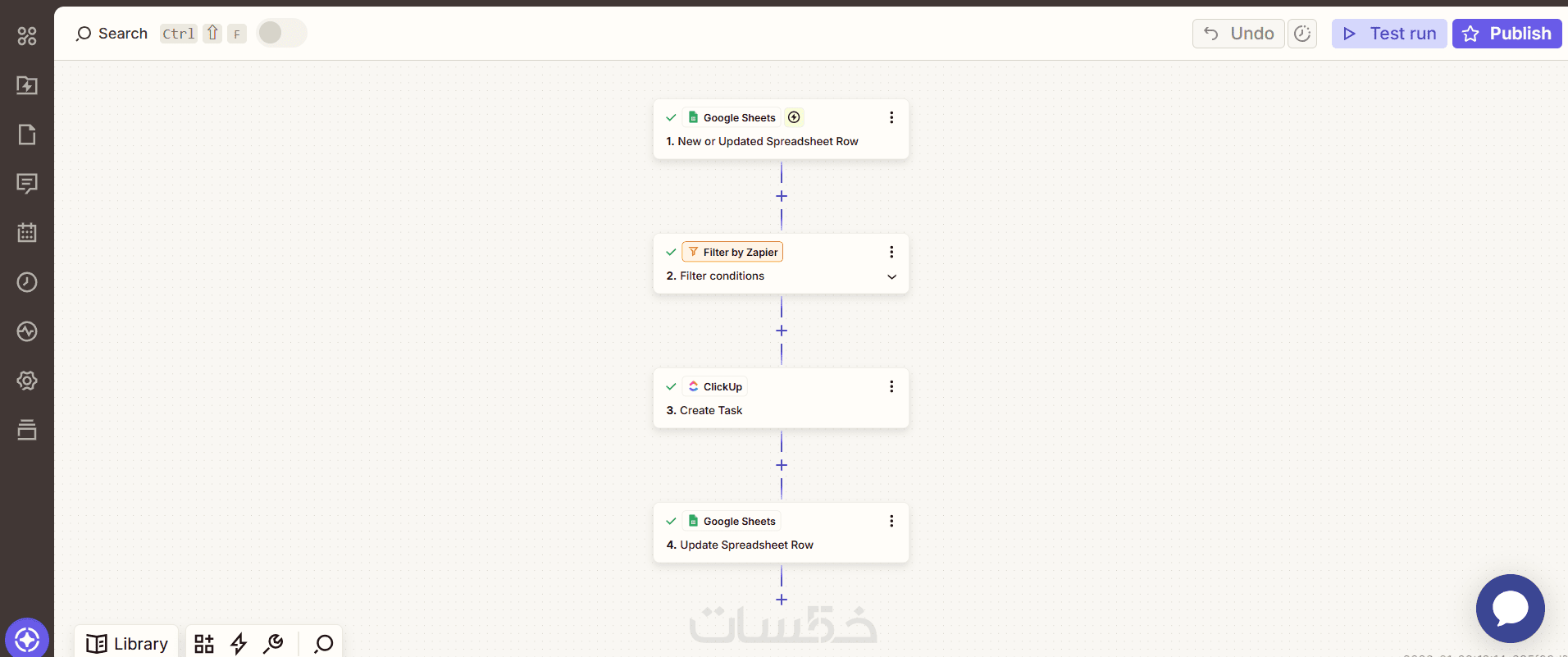The height and width of the screenshot is (657, 1568).
Task: Expand the Filter conditions chevron
Action: (x=891, y=276)
